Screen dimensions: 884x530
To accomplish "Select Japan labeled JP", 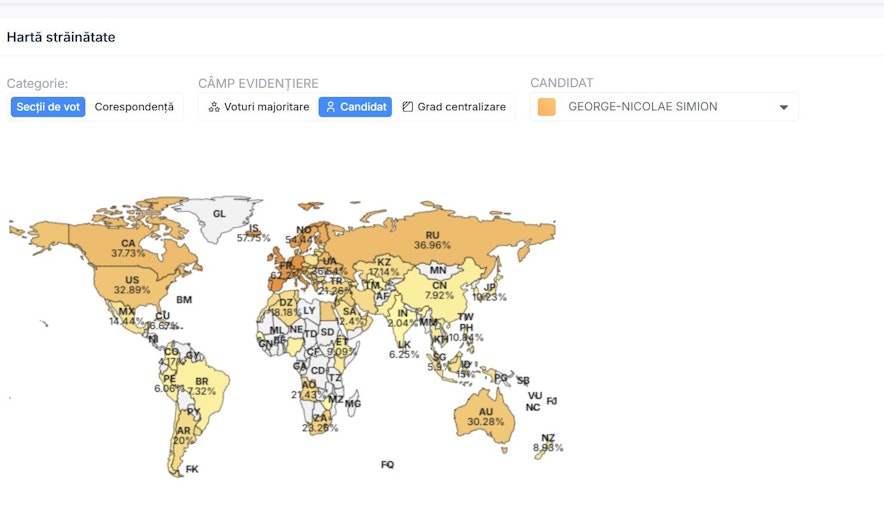I will click(x=489, y=292).
